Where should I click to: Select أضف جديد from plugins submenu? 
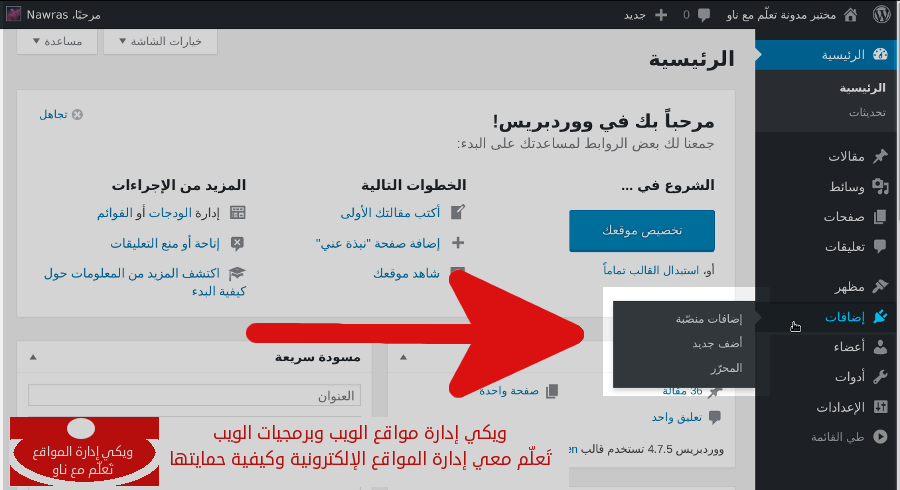717,343
